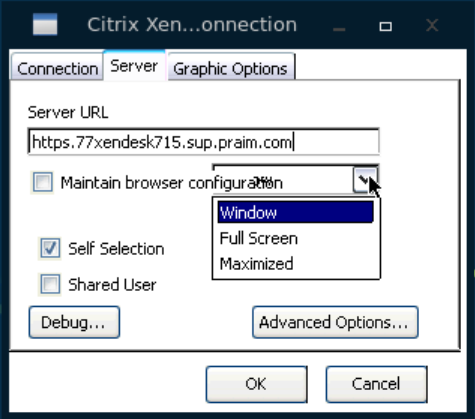Click inside the Server URL field
Image resolution: width=475 pixels, height=419 pixels.
[204, 142]
